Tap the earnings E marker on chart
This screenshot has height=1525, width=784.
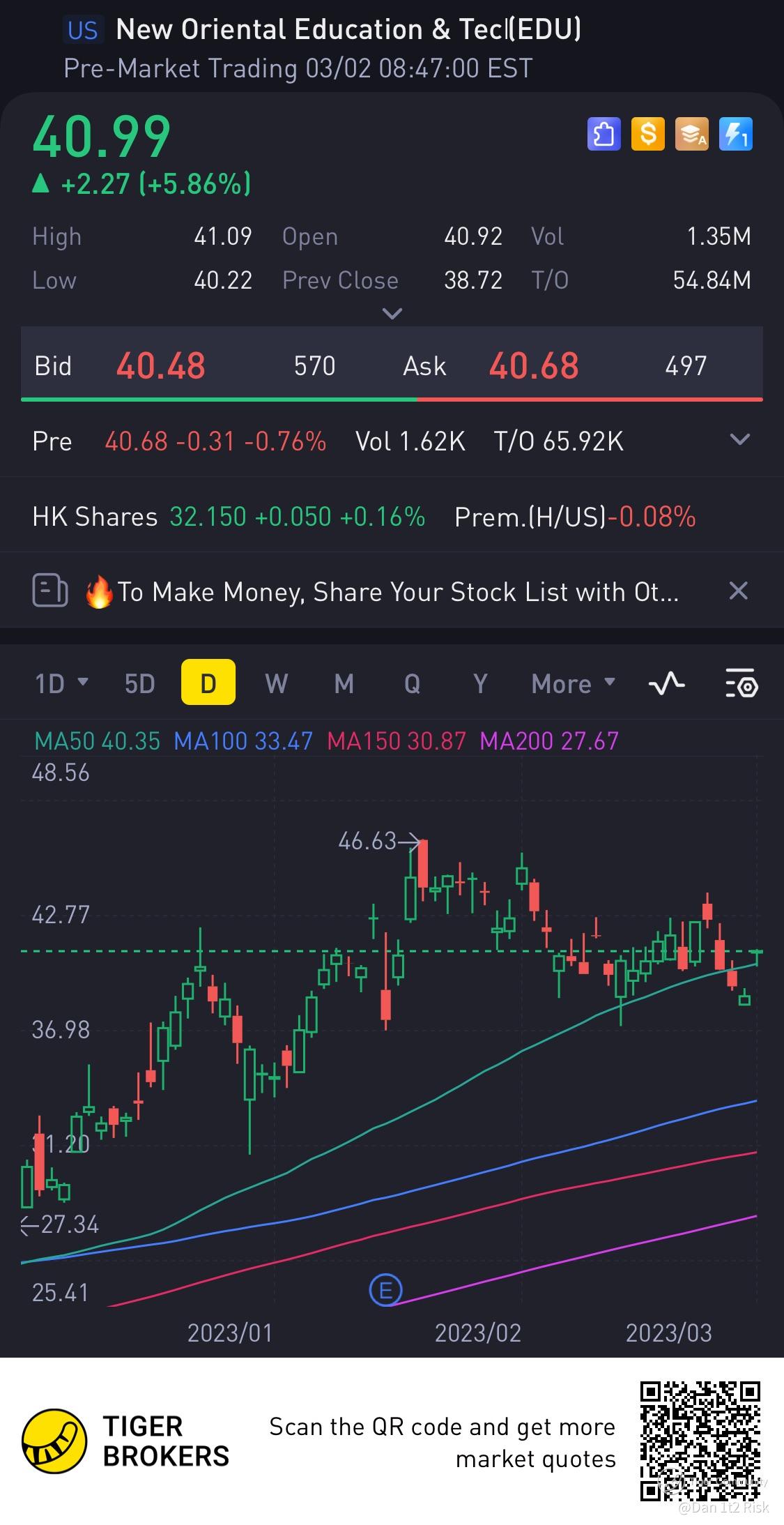[x=385, y=1289]
